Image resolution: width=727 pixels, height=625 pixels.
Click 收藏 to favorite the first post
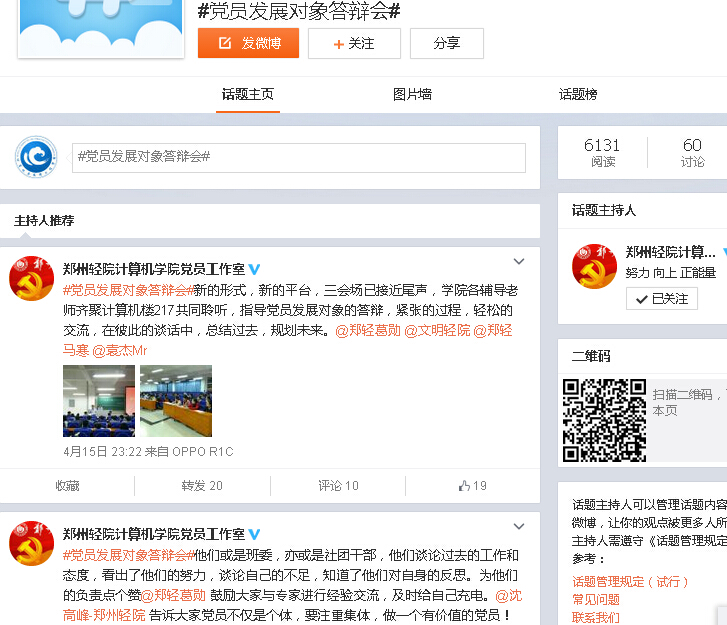[x=67, y=486]
